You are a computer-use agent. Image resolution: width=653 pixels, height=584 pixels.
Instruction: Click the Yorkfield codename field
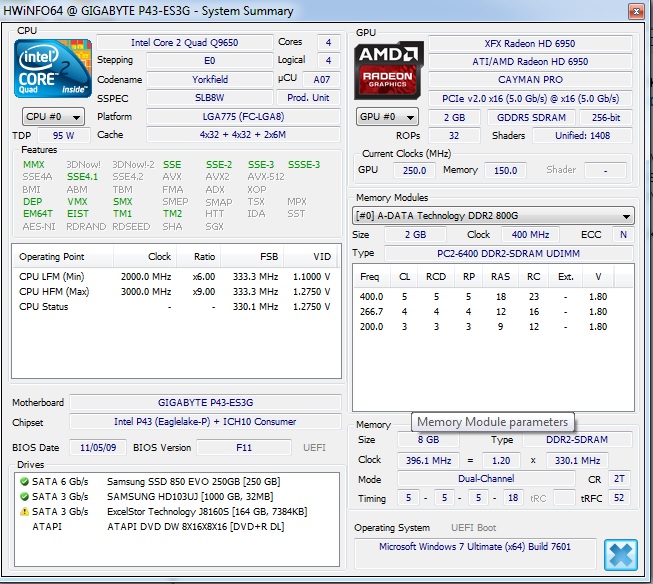tap(210, 79)
